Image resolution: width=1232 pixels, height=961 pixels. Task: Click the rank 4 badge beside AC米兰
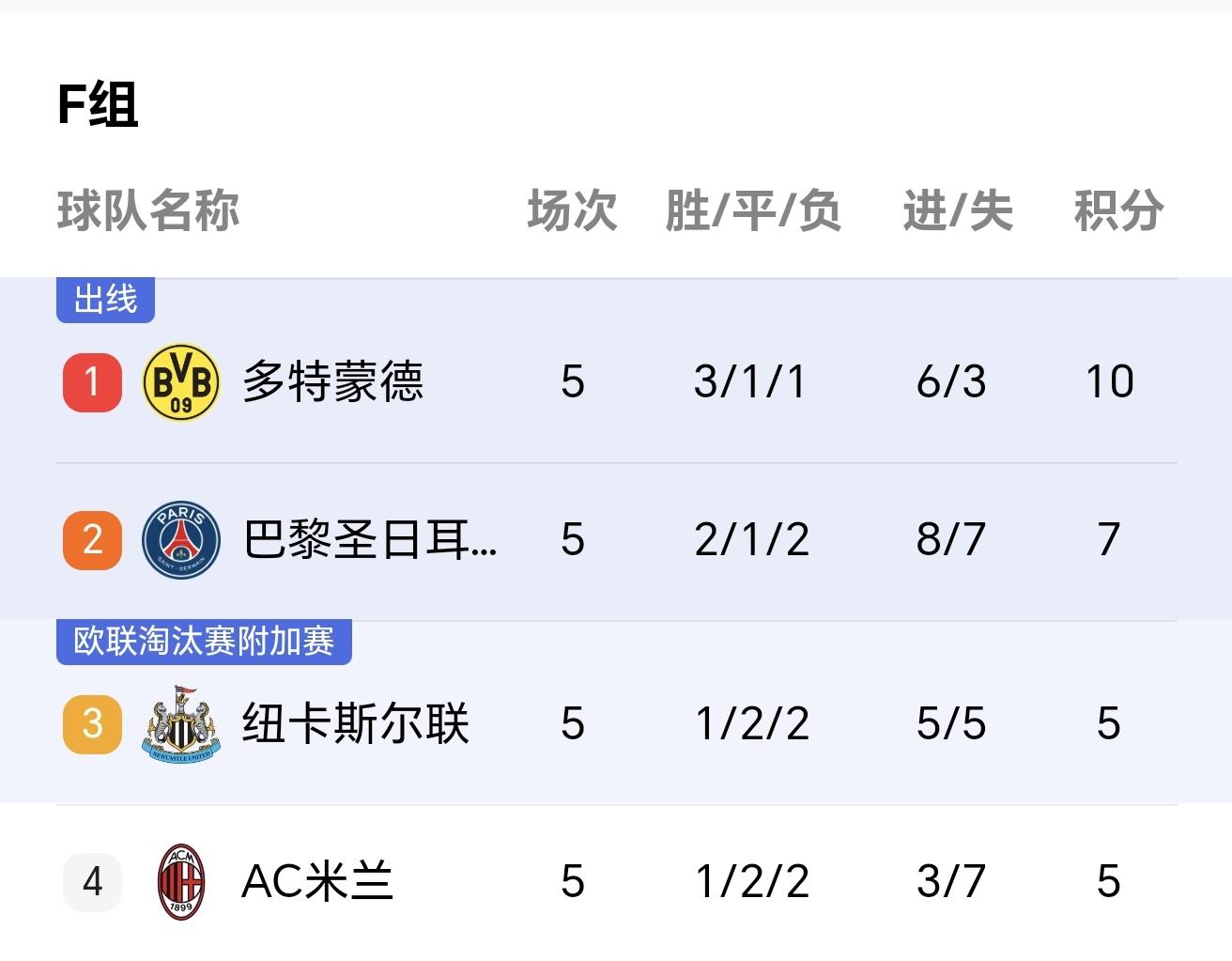click(x=91, y=881)
